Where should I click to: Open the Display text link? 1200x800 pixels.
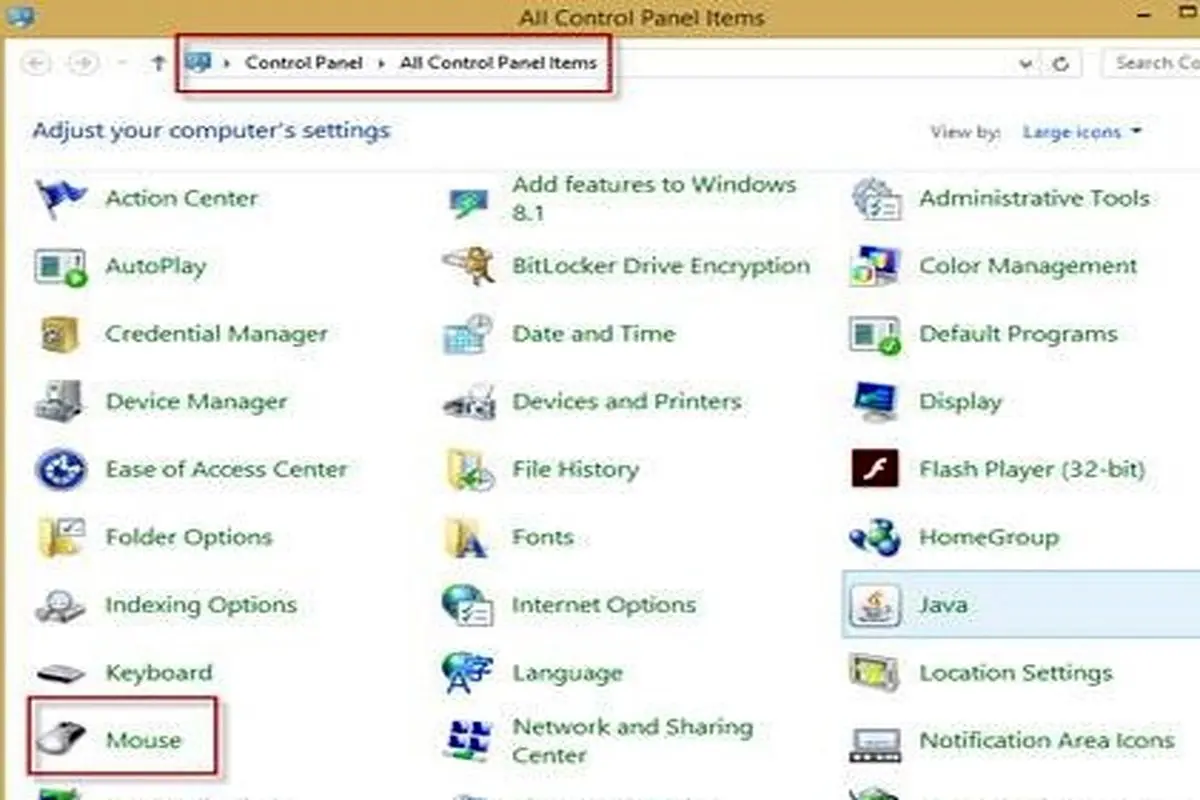coord(960,402)
